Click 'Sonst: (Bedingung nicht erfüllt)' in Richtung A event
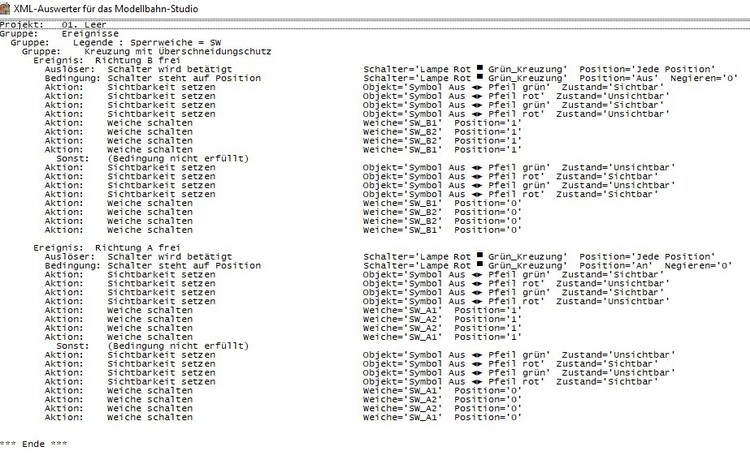Screen dimensions: 750x464 (x=153, y=346)
